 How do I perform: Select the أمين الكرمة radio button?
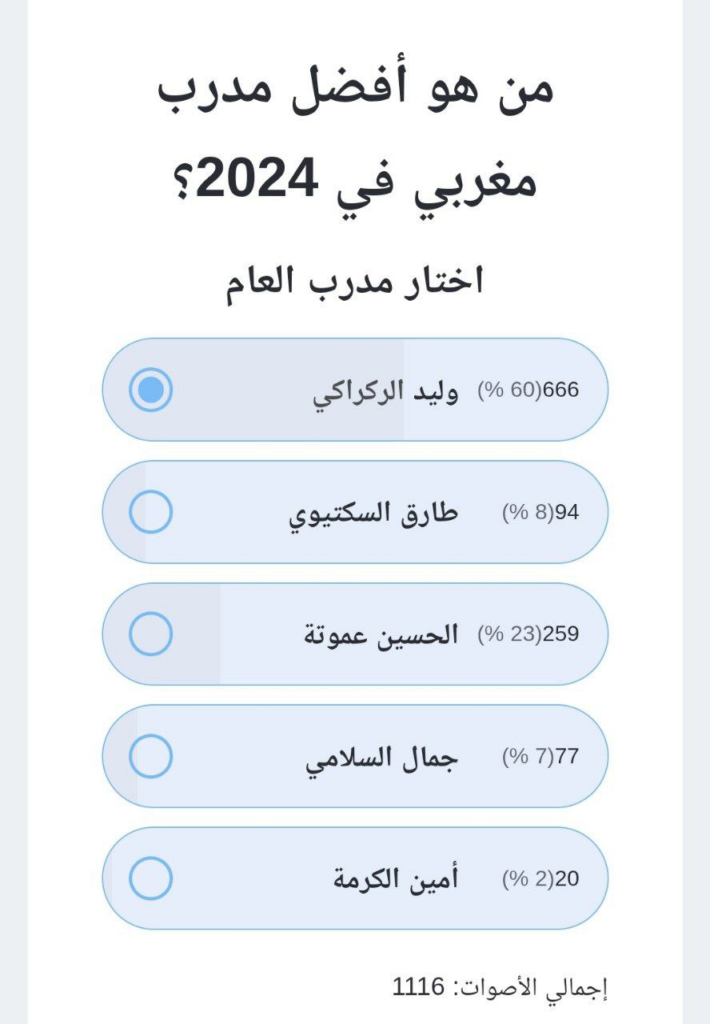click(151, 878)
